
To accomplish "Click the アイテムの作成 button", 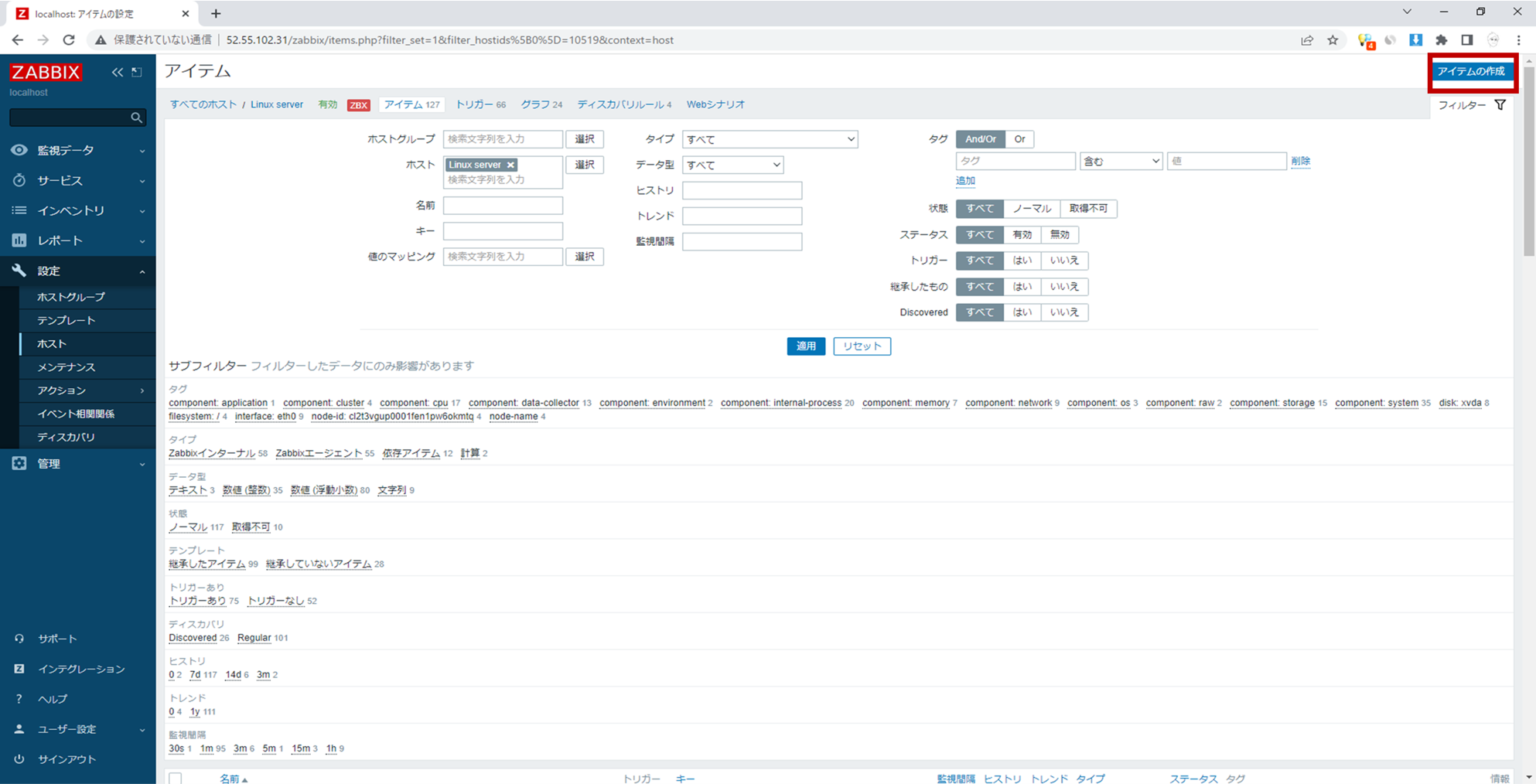I will pyautogui.click(x=1471, y=71).
